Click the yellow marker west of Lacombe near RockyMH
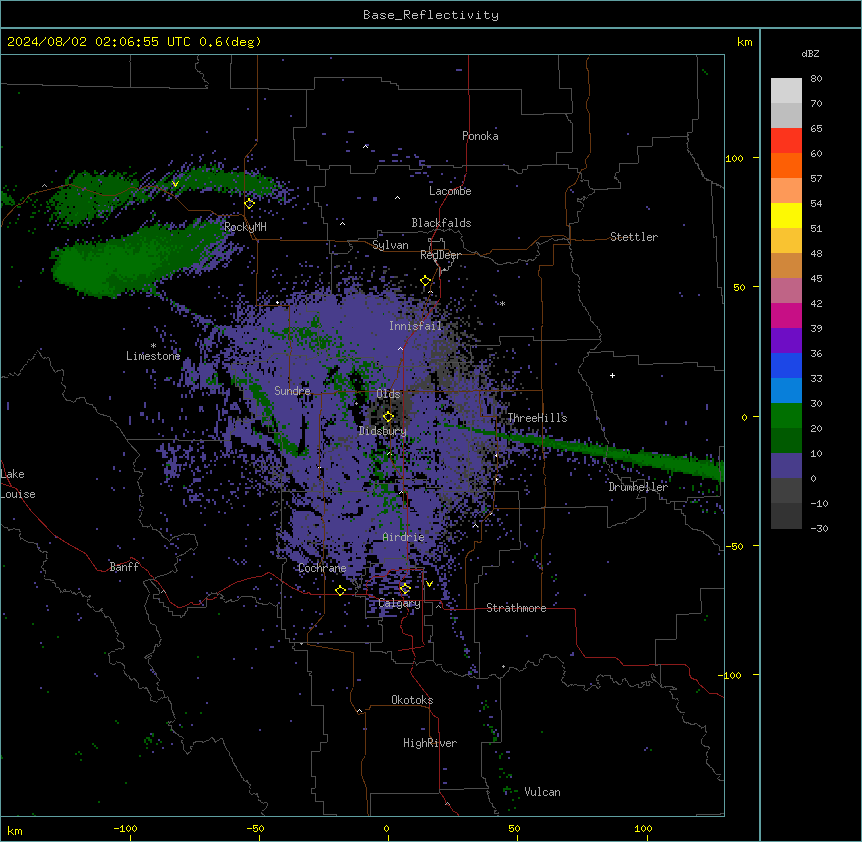This screenshot has width=862, height=842. click(249, 203)
